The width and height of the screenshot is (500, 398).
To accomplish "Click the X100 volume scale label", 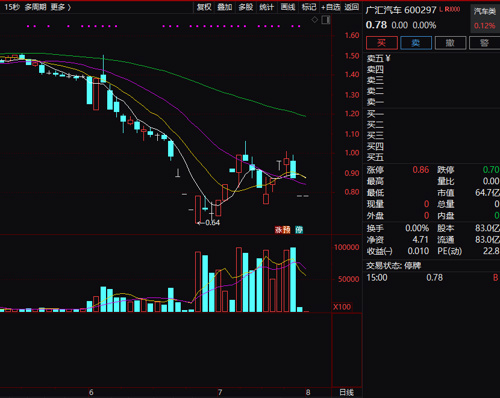I will pyautogui.click(x=342, y=307).
